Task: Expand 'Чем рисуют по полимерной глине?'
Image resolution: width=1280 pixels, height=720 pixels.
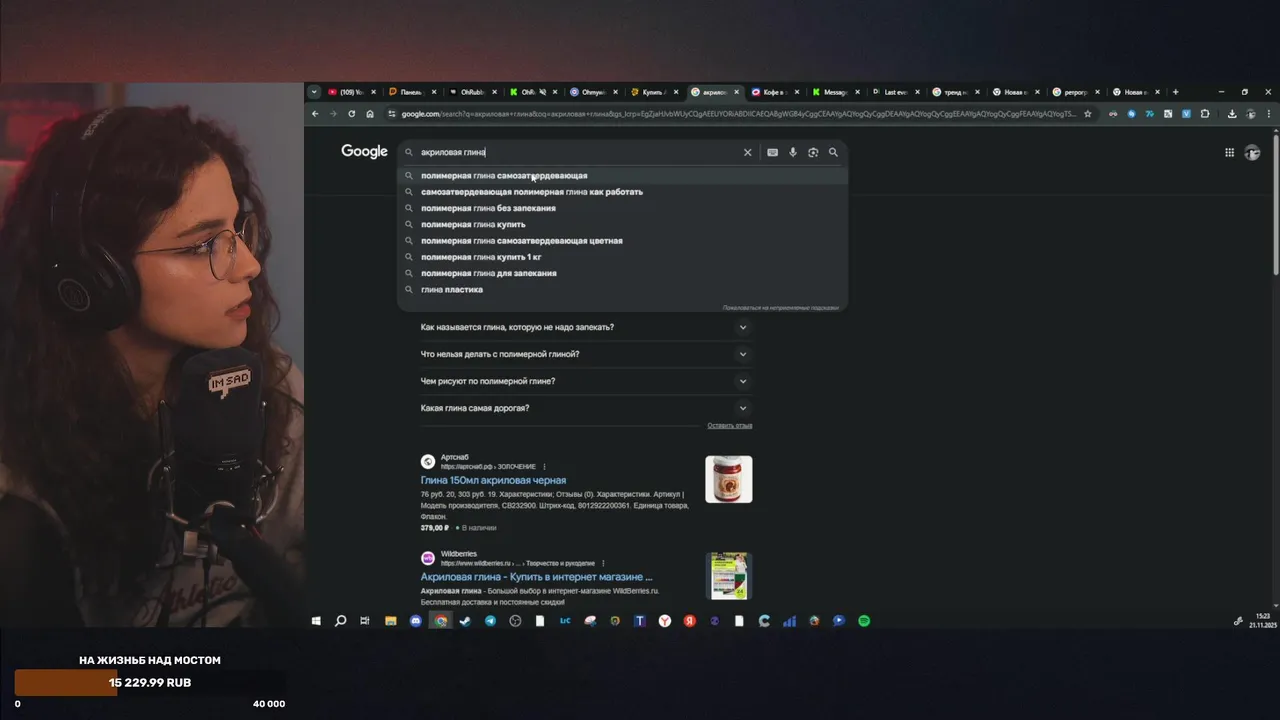Action: 586,381
